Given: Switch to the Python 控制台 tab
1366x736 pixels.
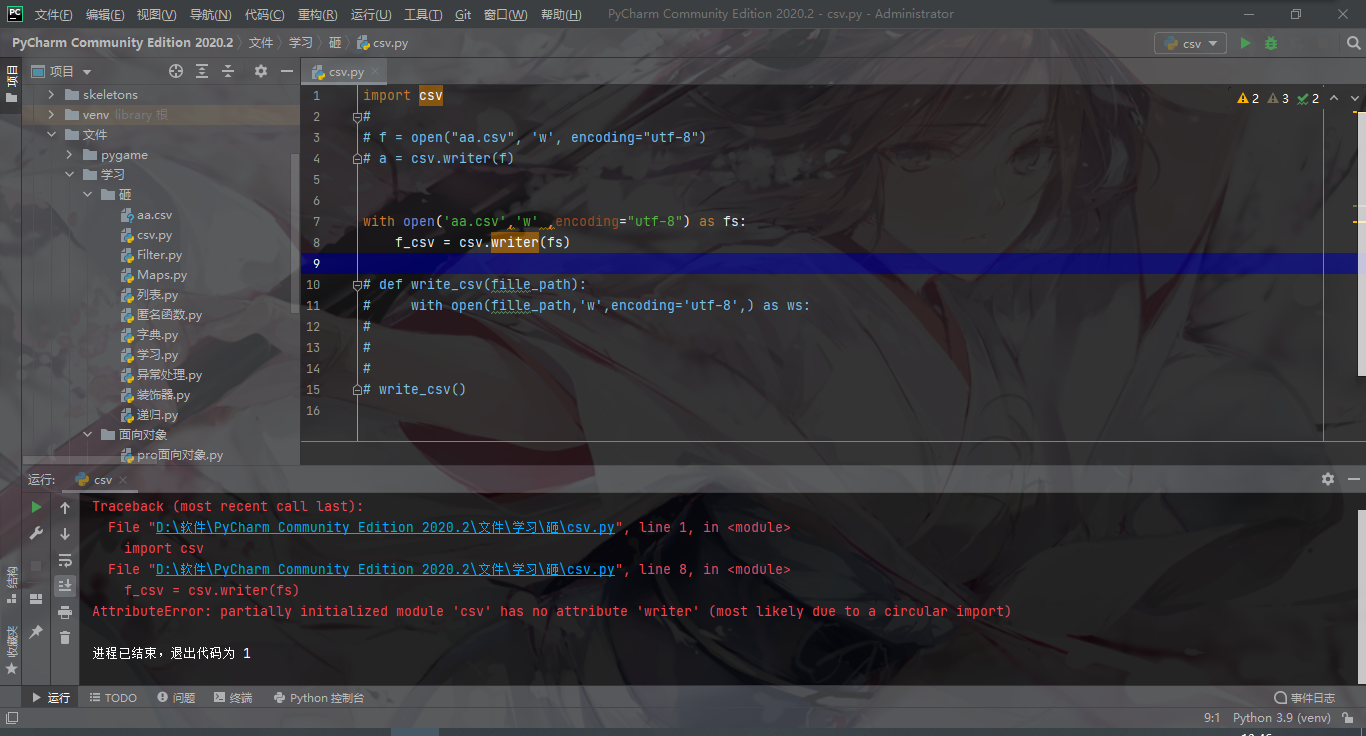Looking at the screenshot, I should point(319,697).
